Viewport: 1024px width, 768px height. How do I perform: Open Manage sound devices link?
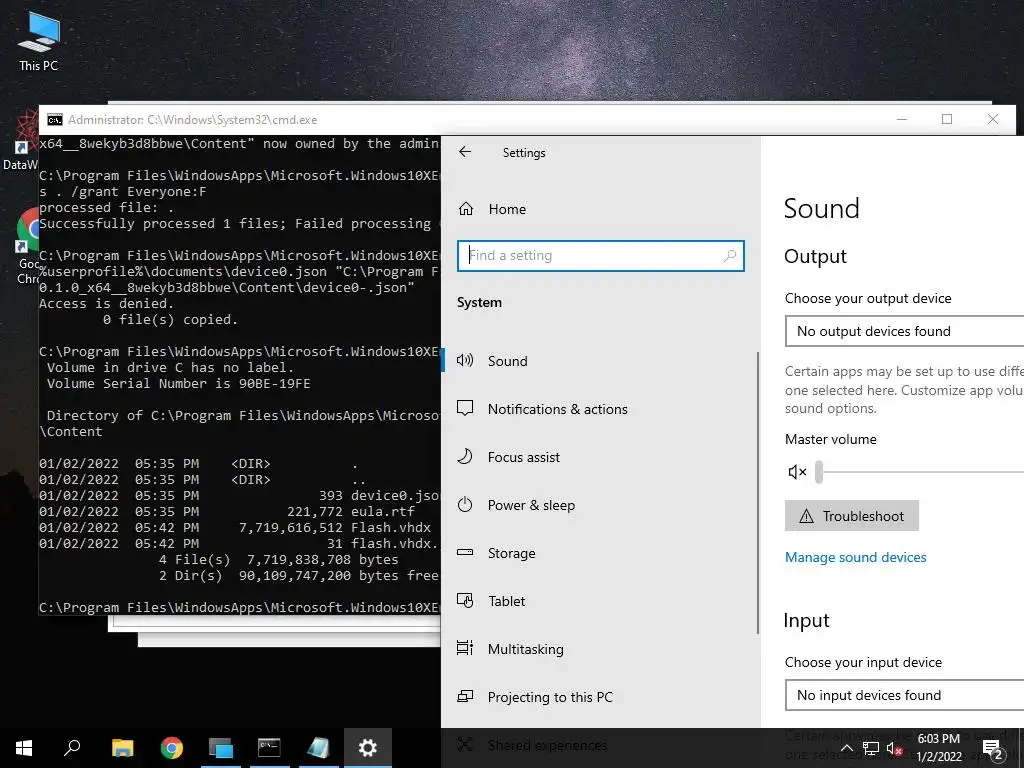(856, 557)
